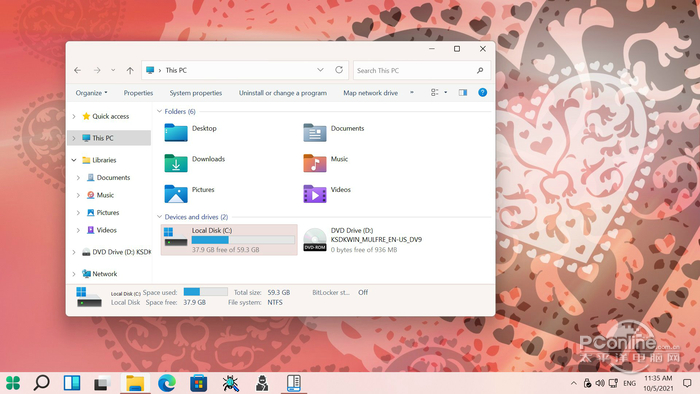
Task: Expand Documents library in sidebar
Action: coord(78,178)
